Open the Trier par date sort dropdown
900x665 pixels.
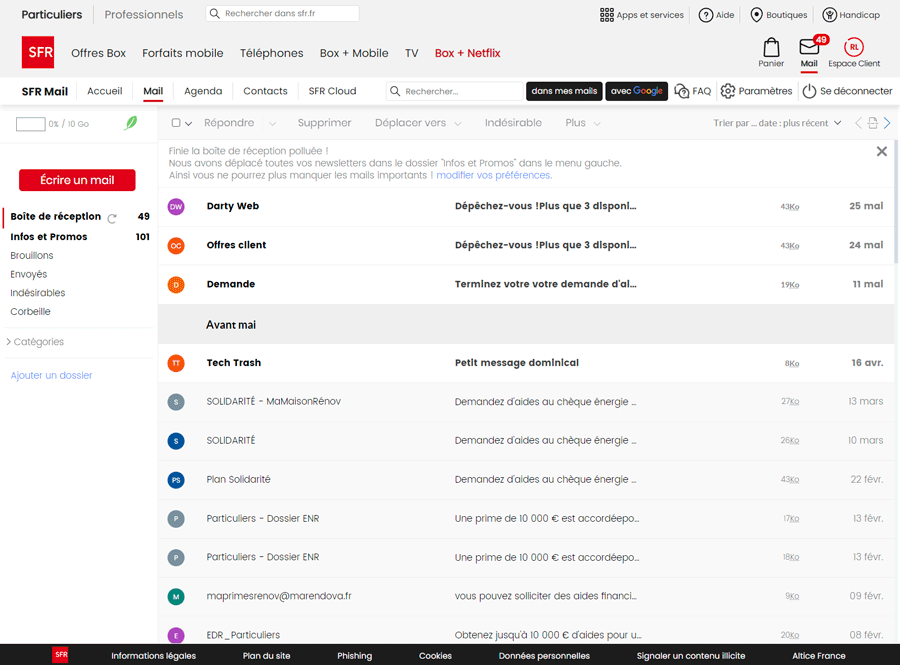(777, 123)
